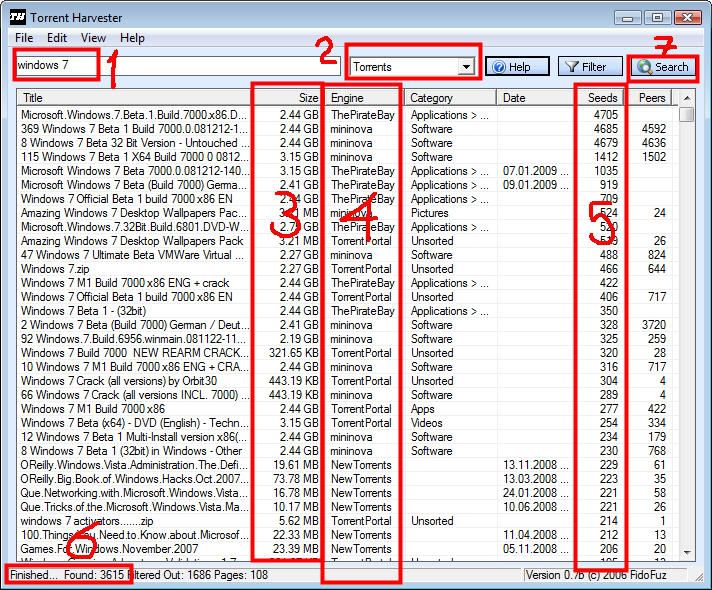Select row Que.Tricks.of.the.Microsoft.Windows.Vista.Ma
The image size is (712, 590).
tap(345, 507)
